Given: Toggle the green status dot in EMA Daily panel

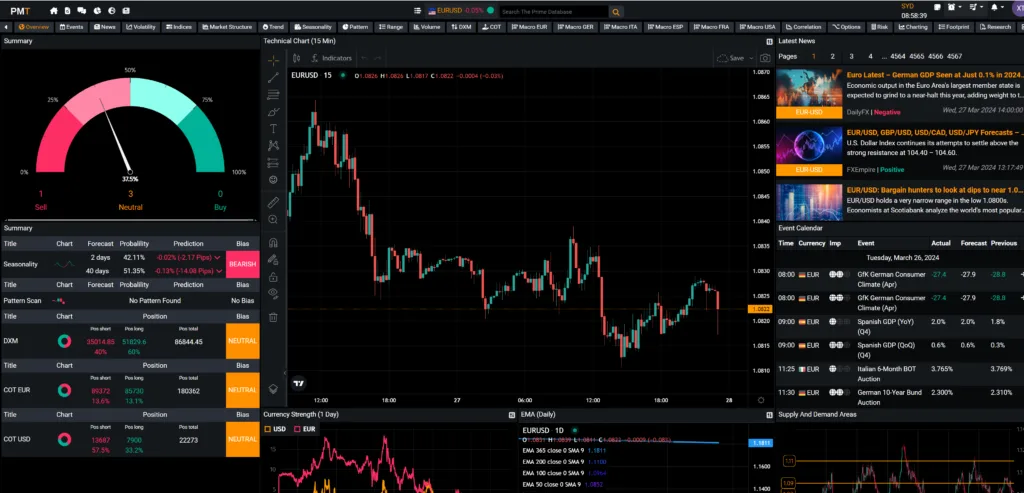Looking at the screenshot, I should coord(575,430).
